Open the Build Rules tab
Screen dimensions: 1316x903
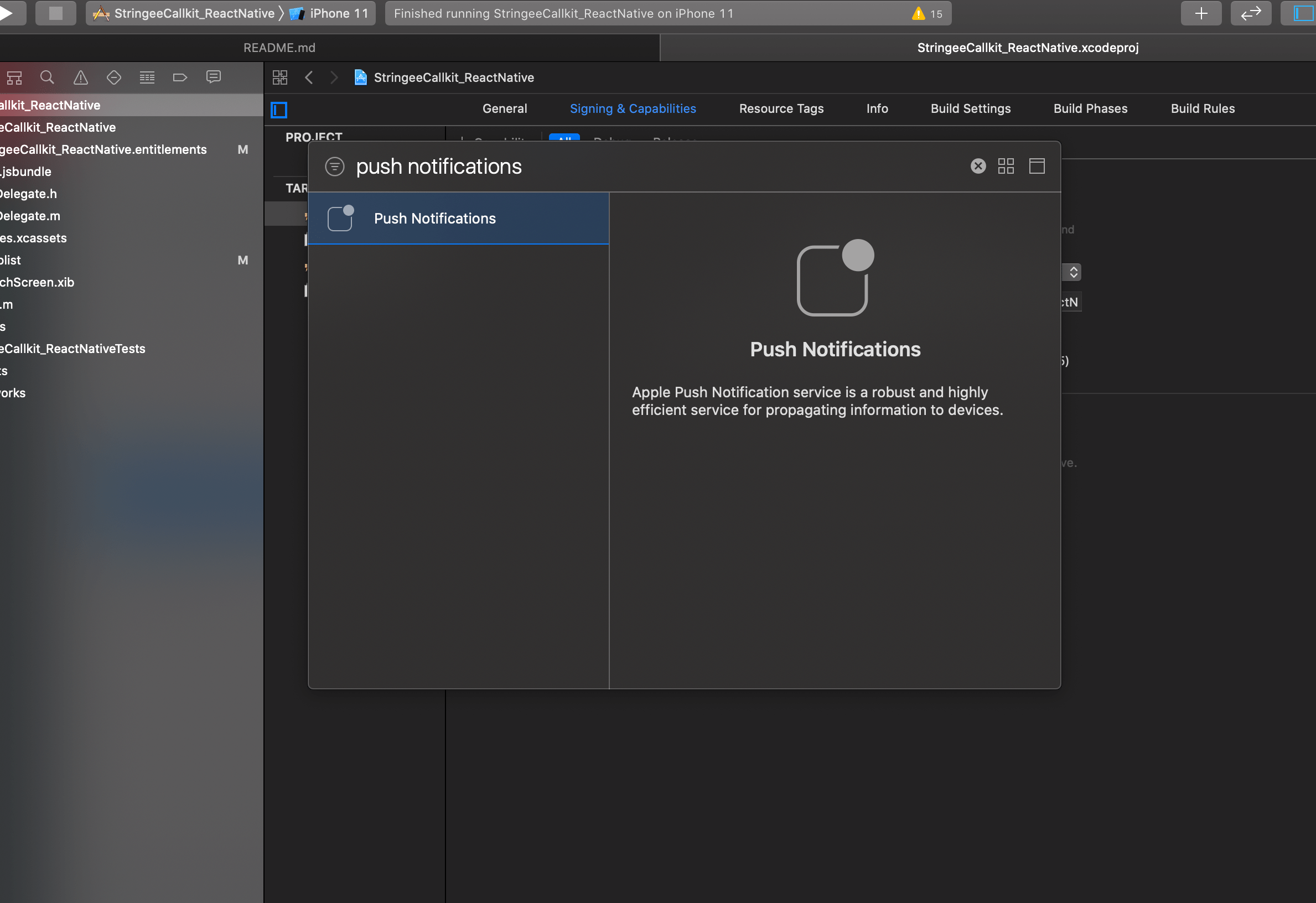click(x=1202, y=108)
